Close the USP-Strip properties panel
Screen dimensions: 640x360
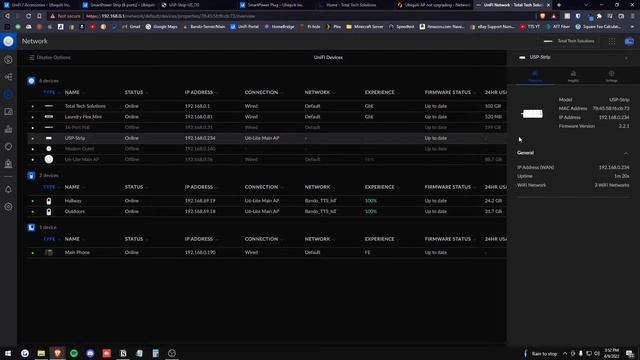[626, 58]
